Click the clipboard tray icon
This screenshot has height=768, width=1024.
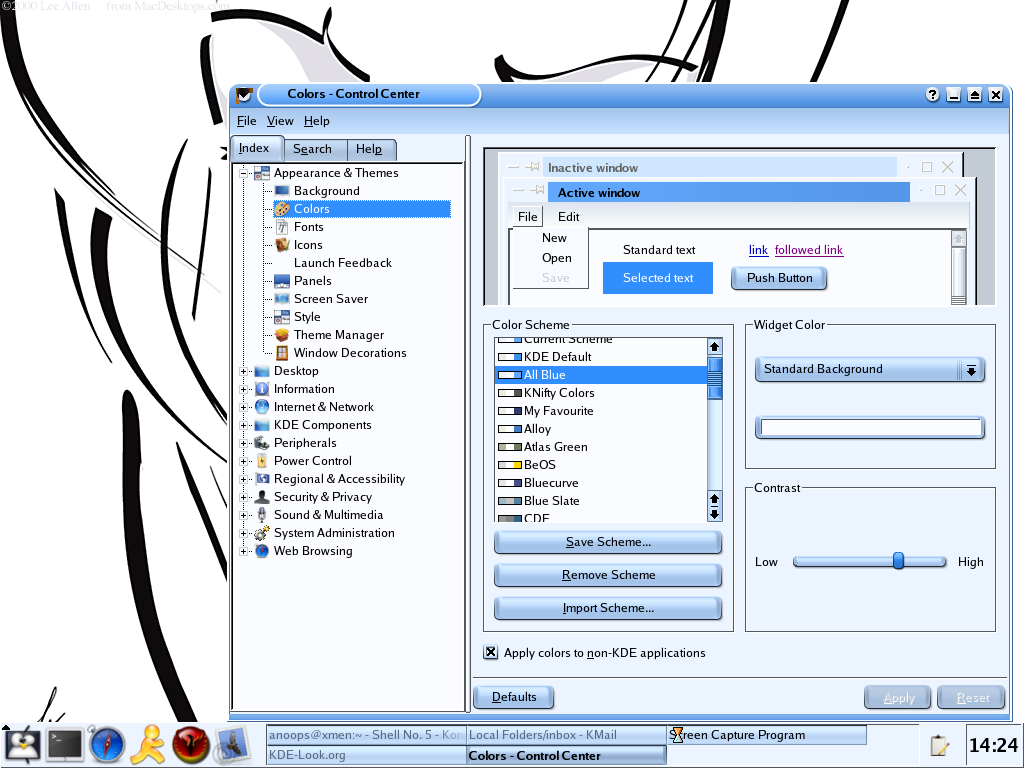pyautogui.click(x=939, y=745)
